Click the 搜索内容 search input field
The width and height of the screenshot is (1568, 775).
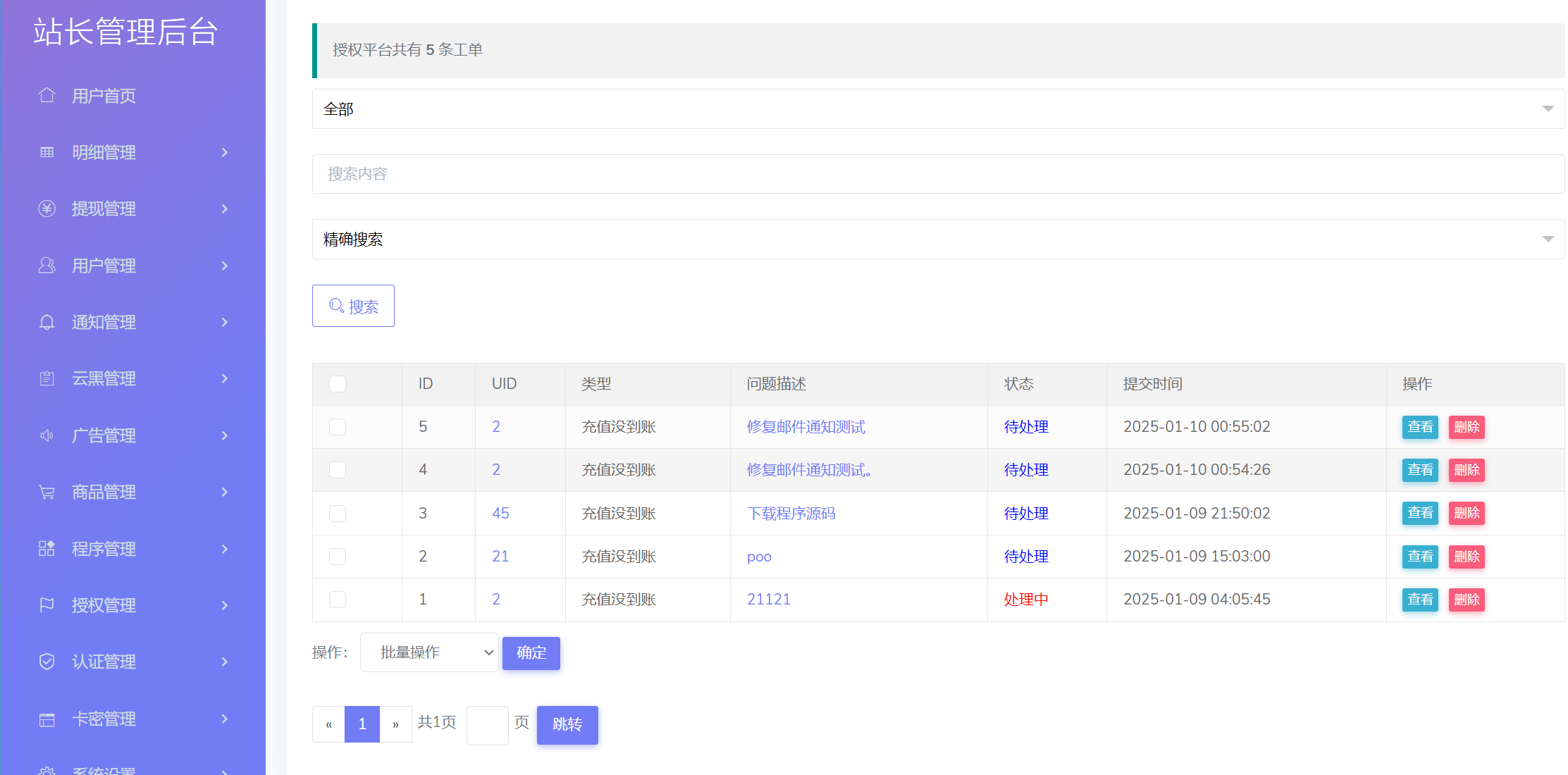click(x=937, y=174)
